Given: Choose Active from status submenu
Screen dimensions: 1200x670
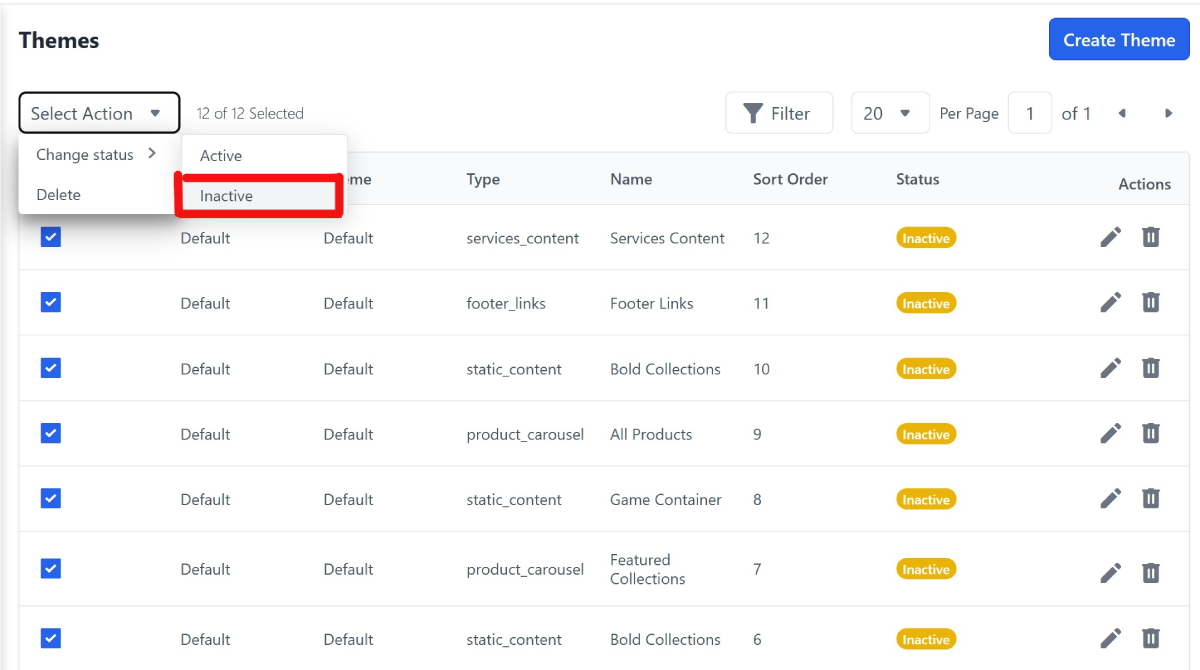Looking at the screenshot, I should pyautogui.click(x=221, y=156).
